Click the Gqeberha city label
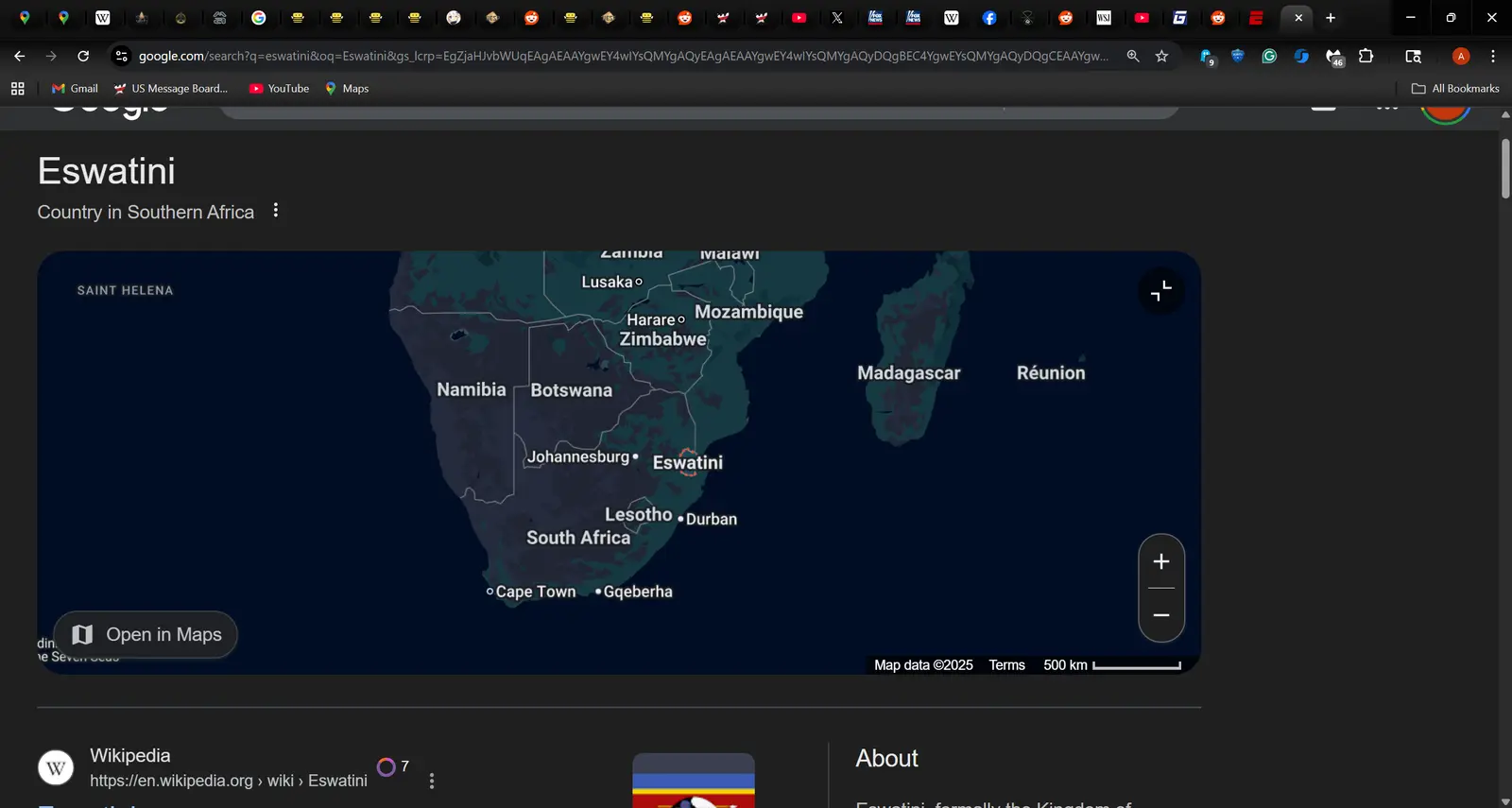 point(638,592)
